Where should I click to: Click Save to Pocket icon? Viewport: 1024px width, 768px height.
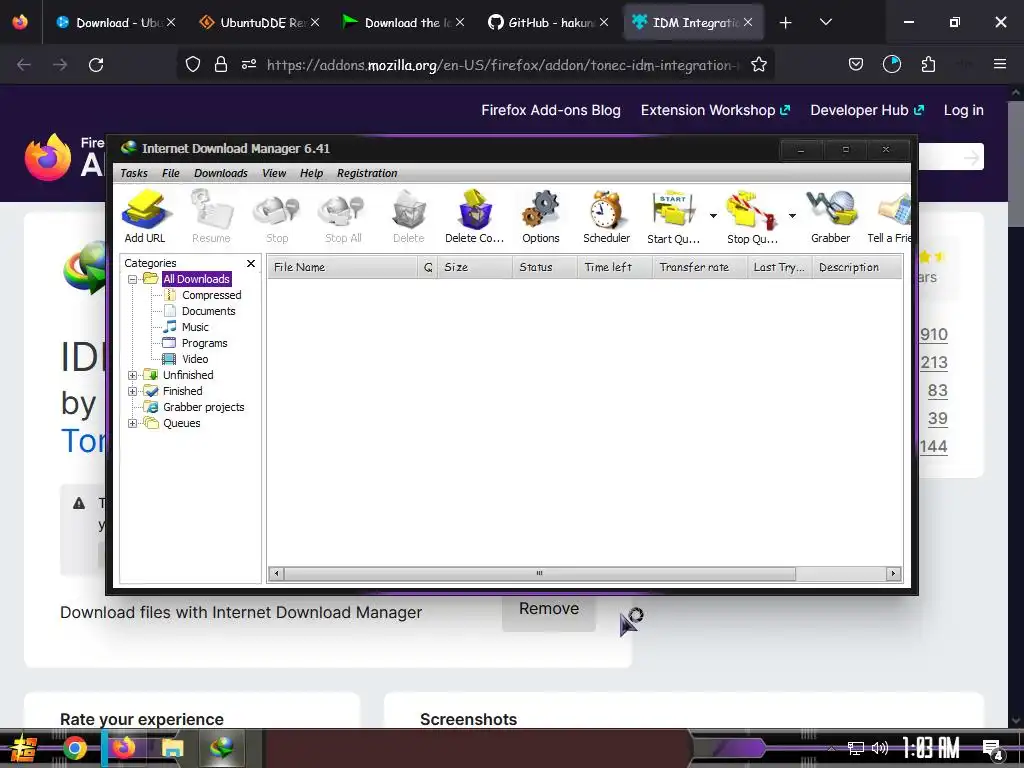coord(856,64)
